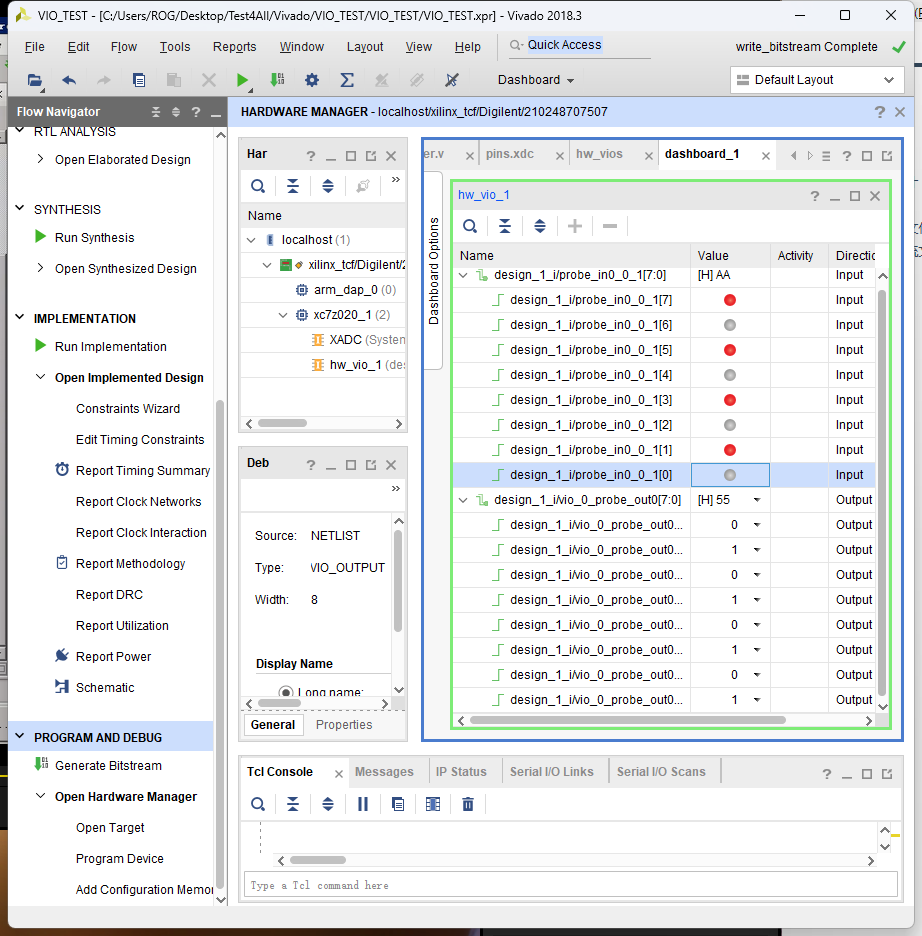Collapse all in the Hardware panel toolbar
The height and width of the screenshot is (936, 922).
292,186
